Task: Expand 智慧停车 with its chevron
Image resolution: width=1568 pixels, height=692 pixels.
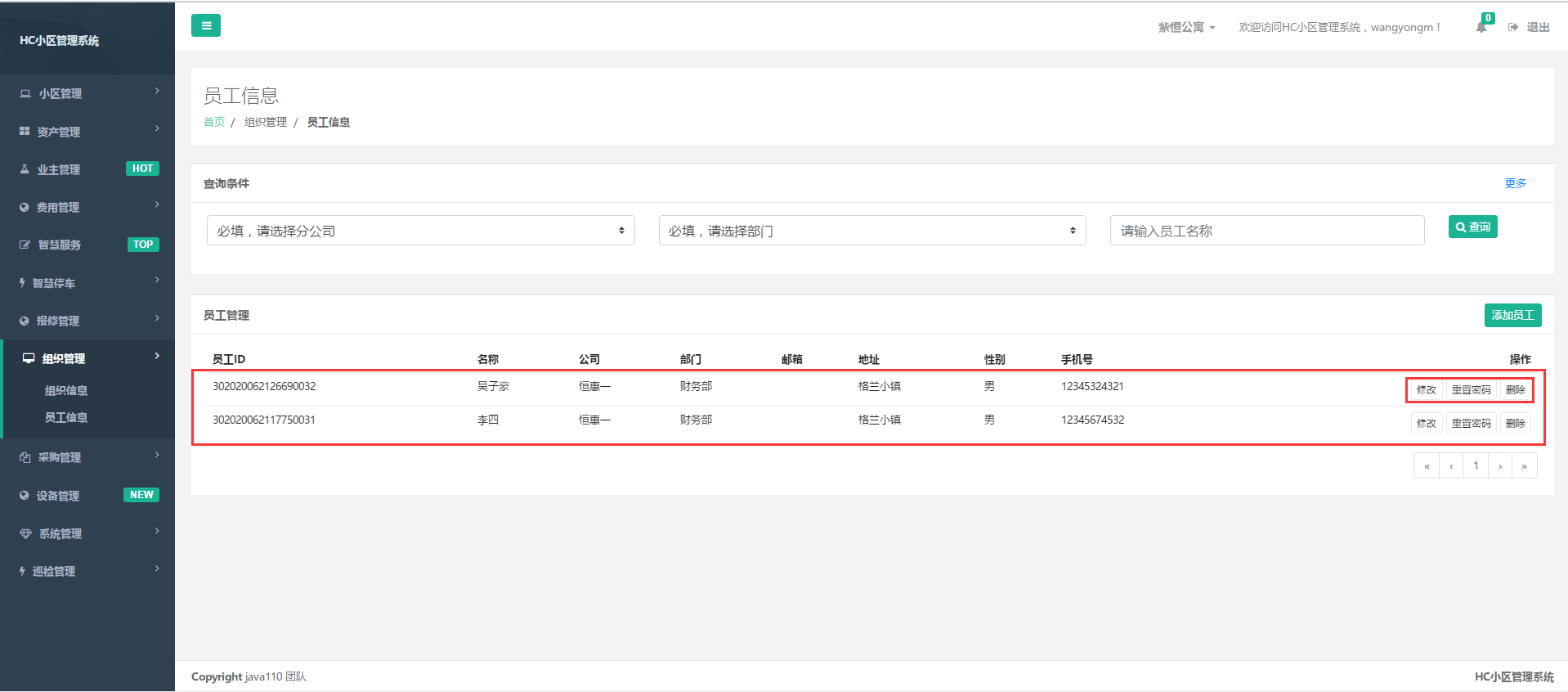Action: click(157, 280)
